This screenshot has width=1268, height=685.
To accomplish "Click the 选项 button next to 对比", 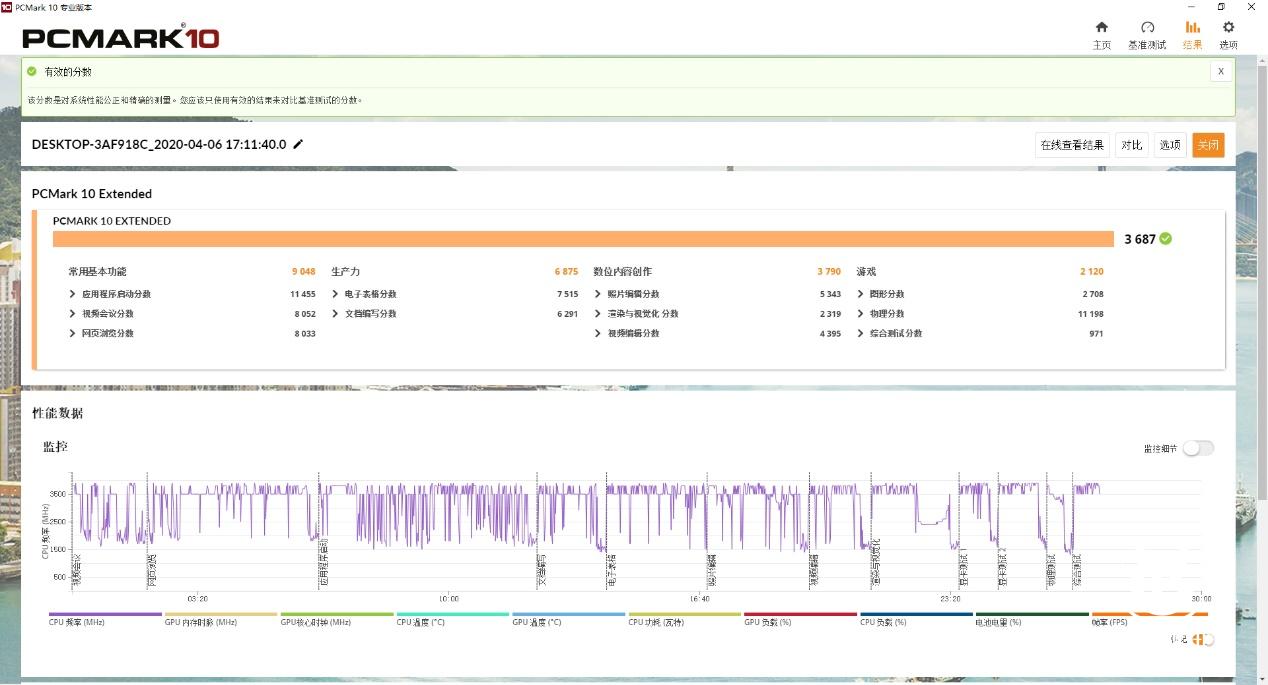I will pyautogui.click(x=1170, y=145).
